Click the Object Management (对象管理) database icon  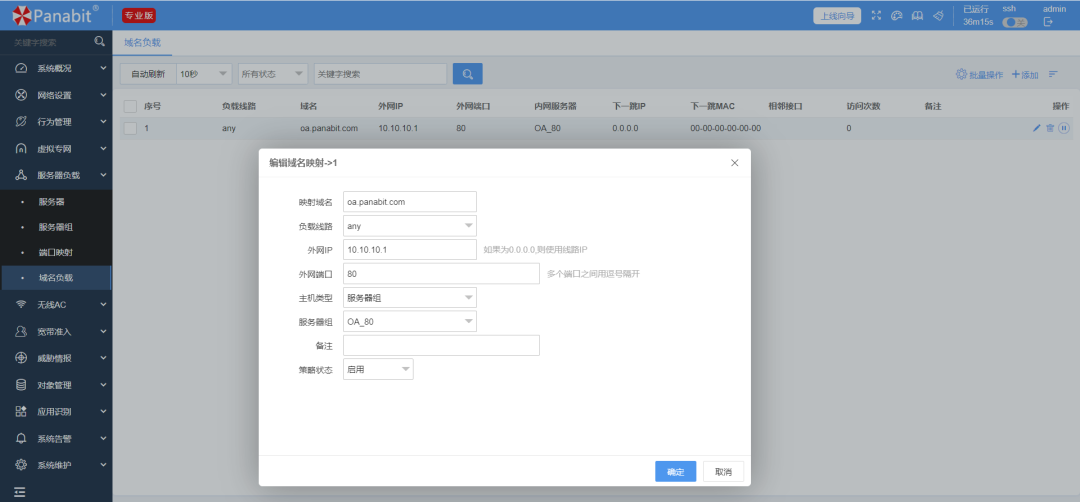21,385
